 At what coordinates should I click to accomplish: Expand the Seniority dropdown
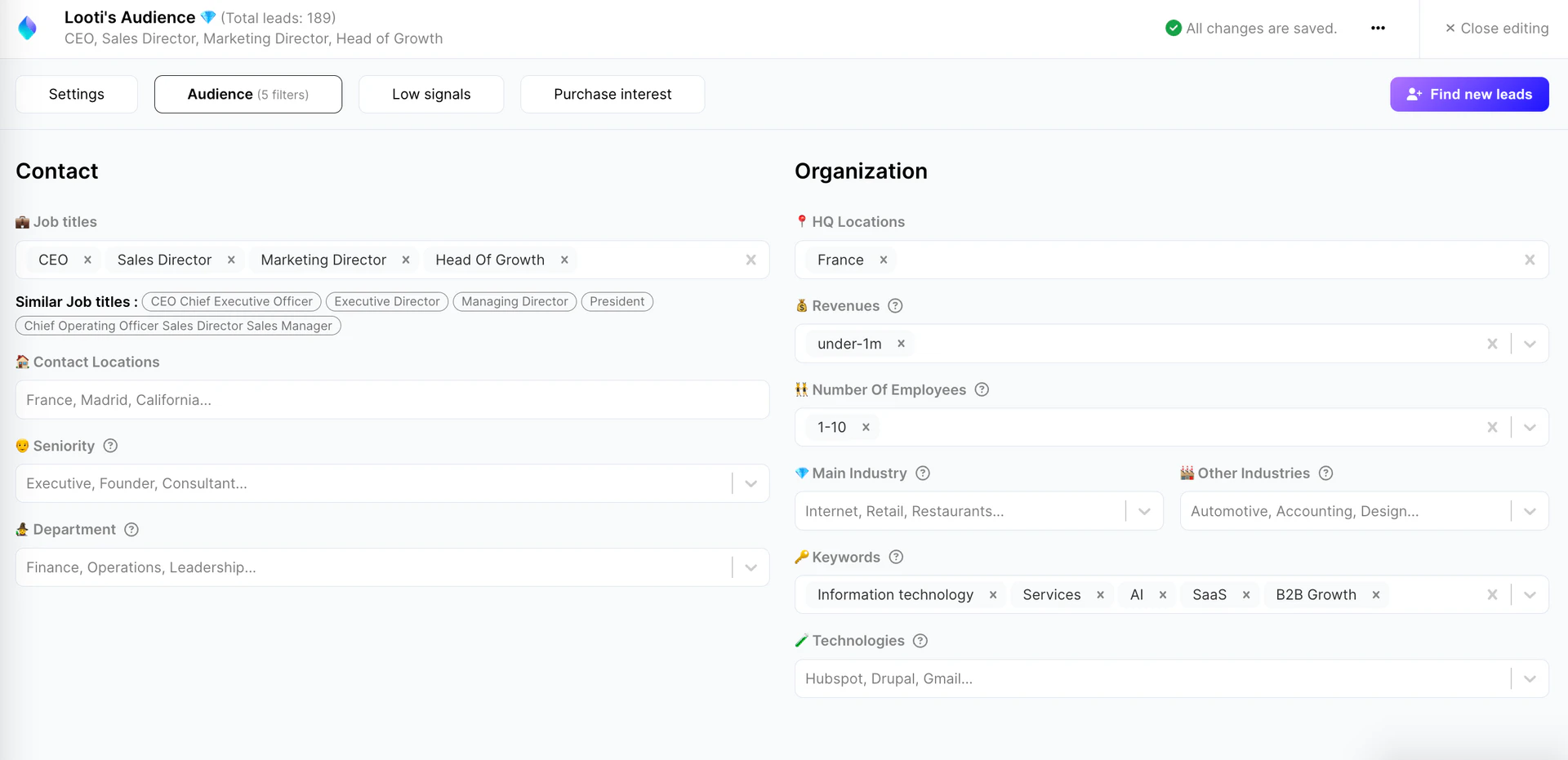tap(751, 483)
